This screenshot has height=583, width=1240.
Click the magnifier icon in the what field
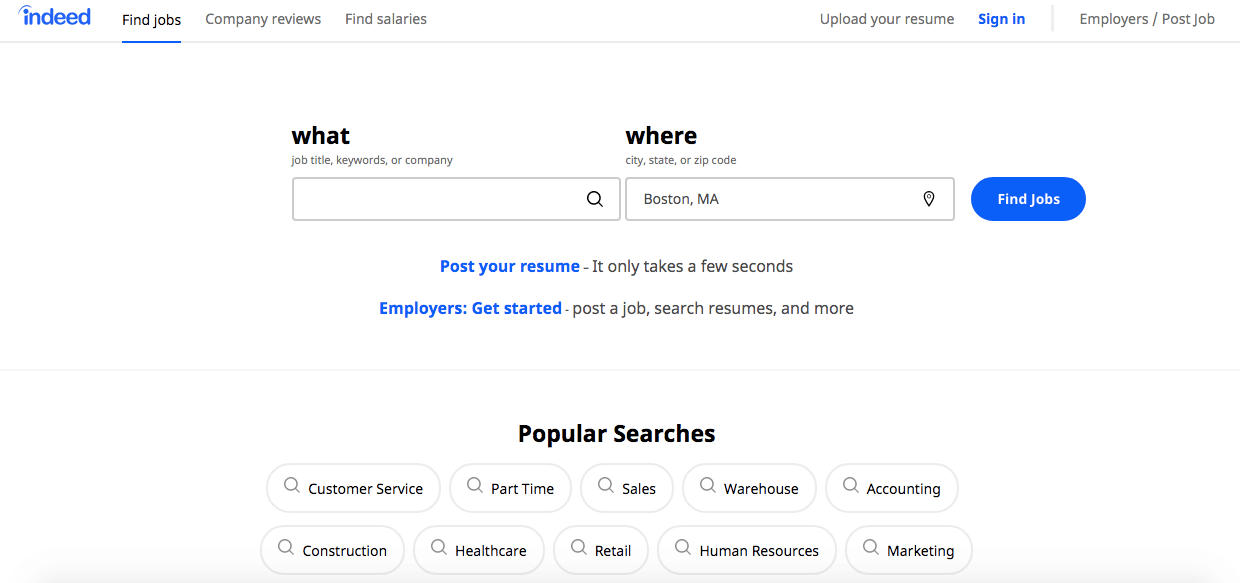click(x=595, y=199)
